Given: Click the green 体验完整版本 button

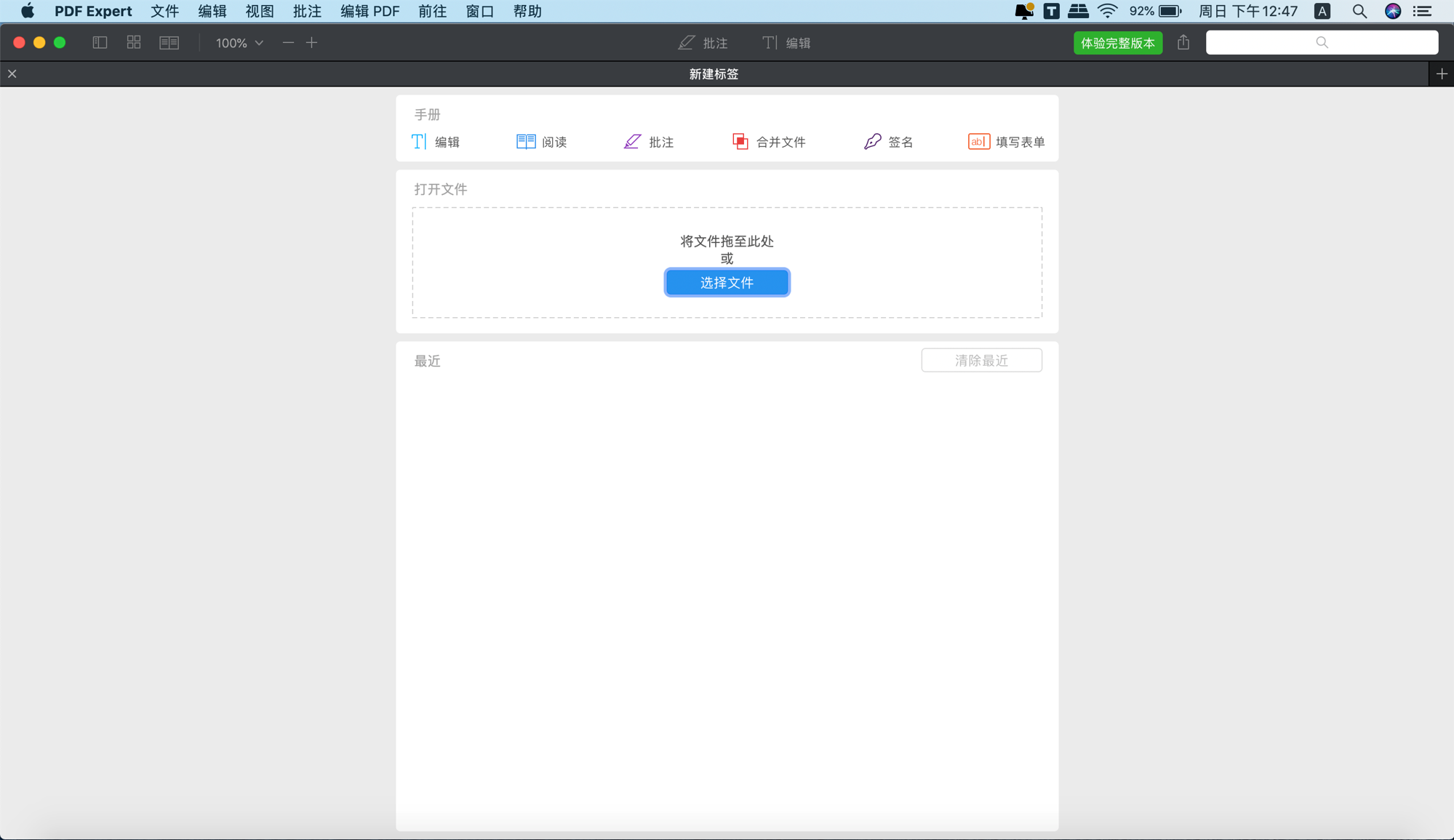Looking at the screenshot, I should tap(1117, 43).
